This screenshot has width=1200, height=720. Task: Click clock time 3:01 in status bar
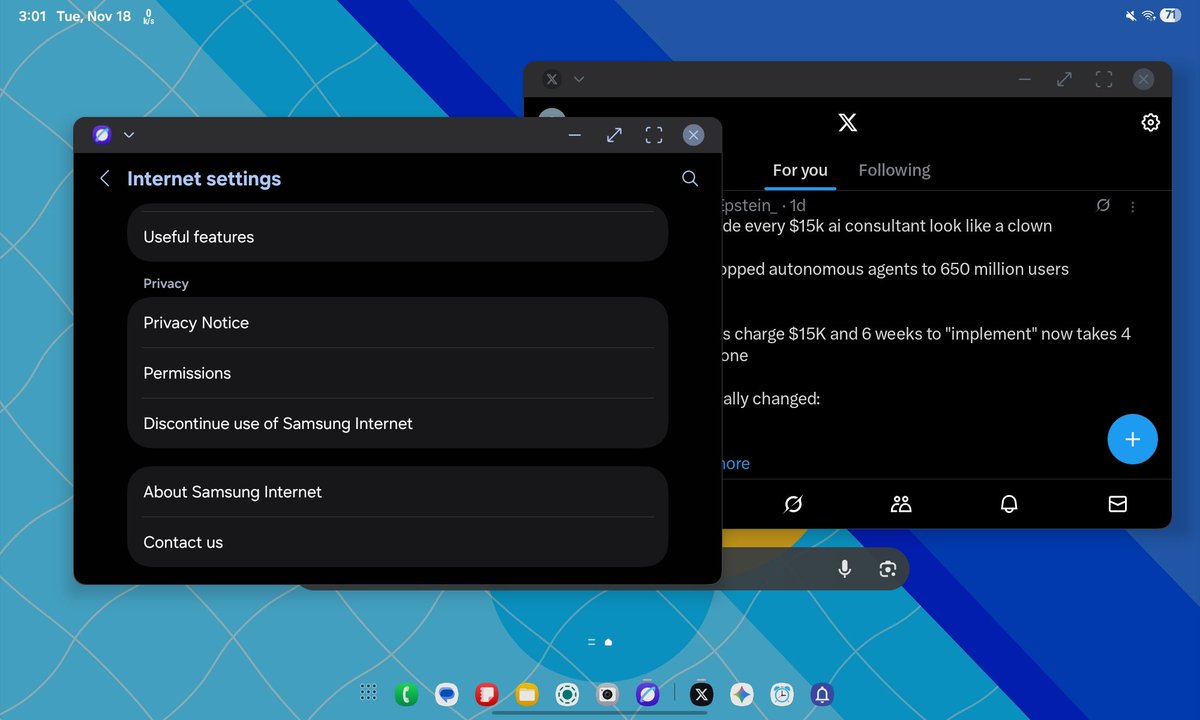(33, 16)
